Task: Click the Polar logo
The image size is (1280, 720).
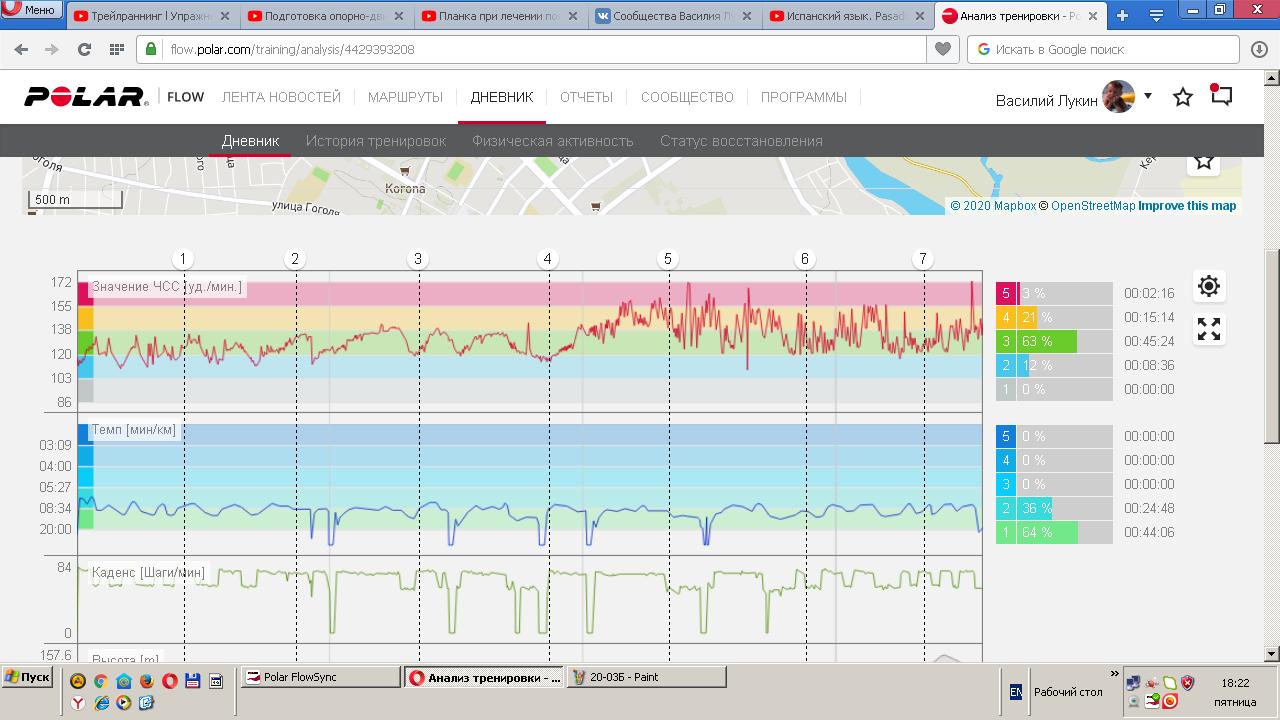Action: tap(87, 97)
